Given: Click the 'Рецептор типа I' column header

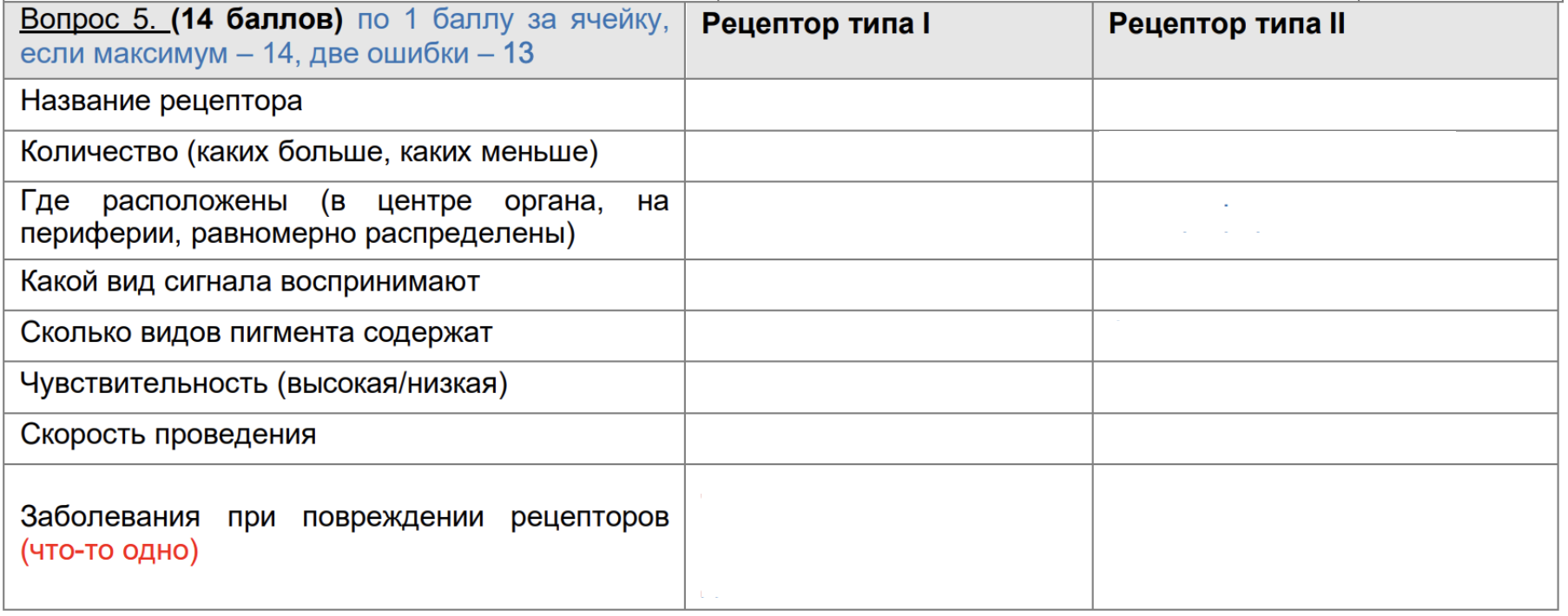Looking at the screenshot, I should point(815,24).
